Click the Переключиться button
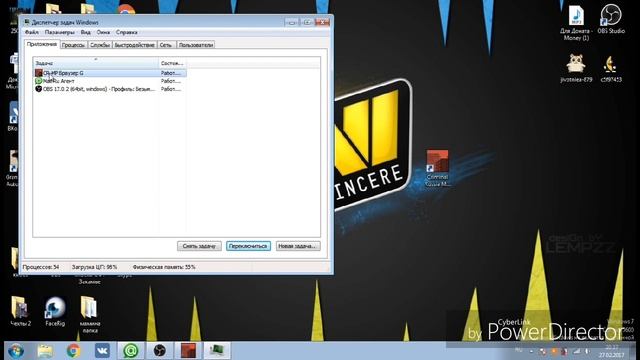The height and width of the screenshot is (360, 640). 248,246
